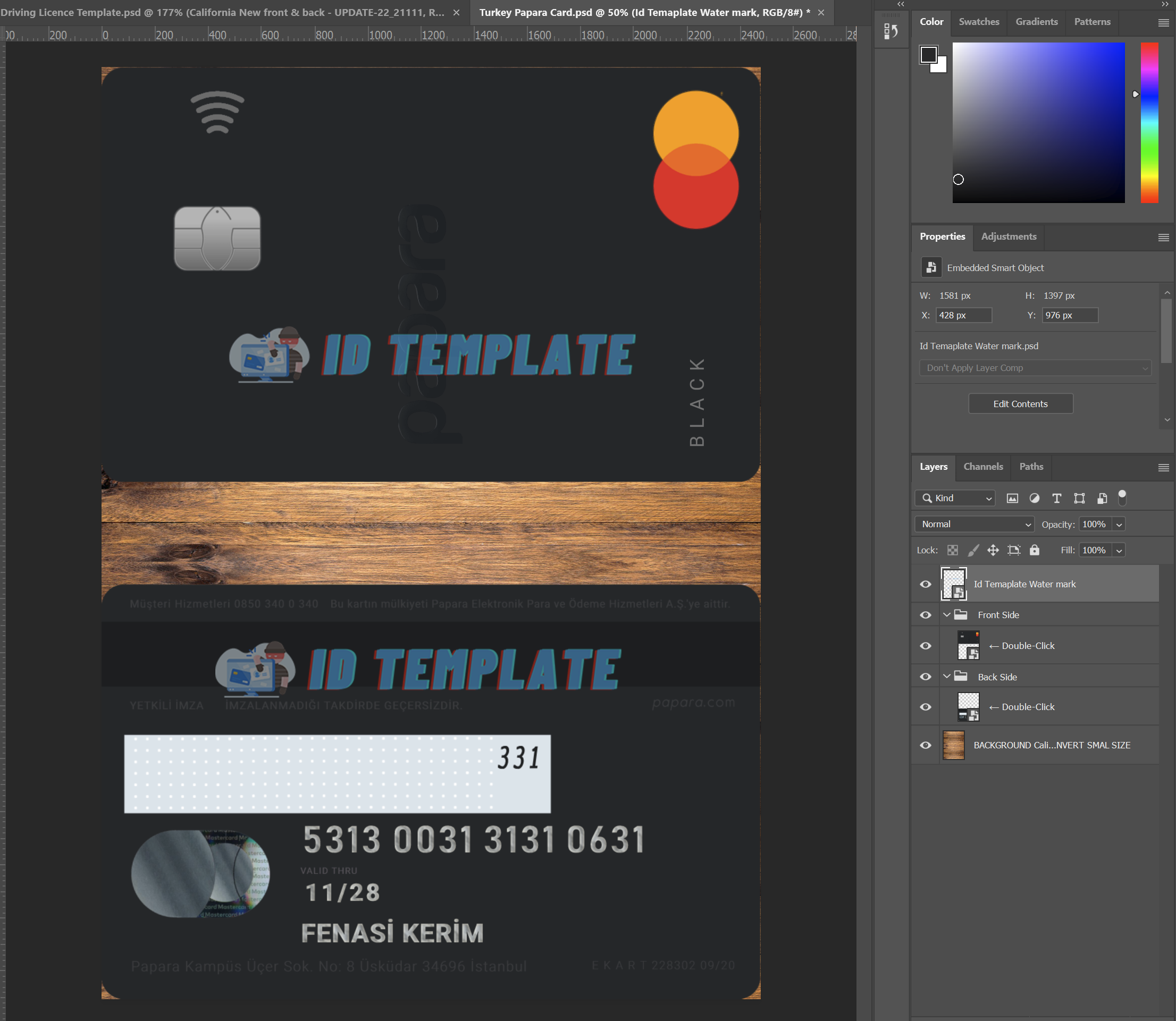Open the Normal blend mode dropdown

coord(975,524)
